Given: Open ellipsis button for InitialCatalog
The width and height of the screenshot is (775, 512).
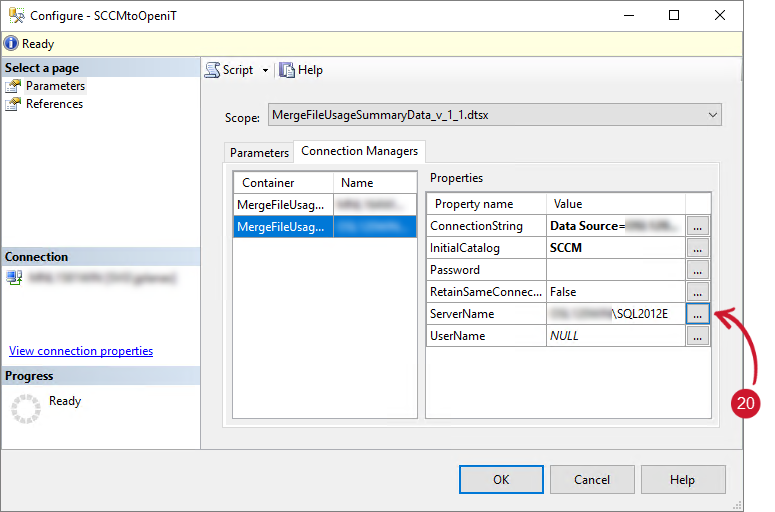Looking at the screenshot, I should point(697,248).
